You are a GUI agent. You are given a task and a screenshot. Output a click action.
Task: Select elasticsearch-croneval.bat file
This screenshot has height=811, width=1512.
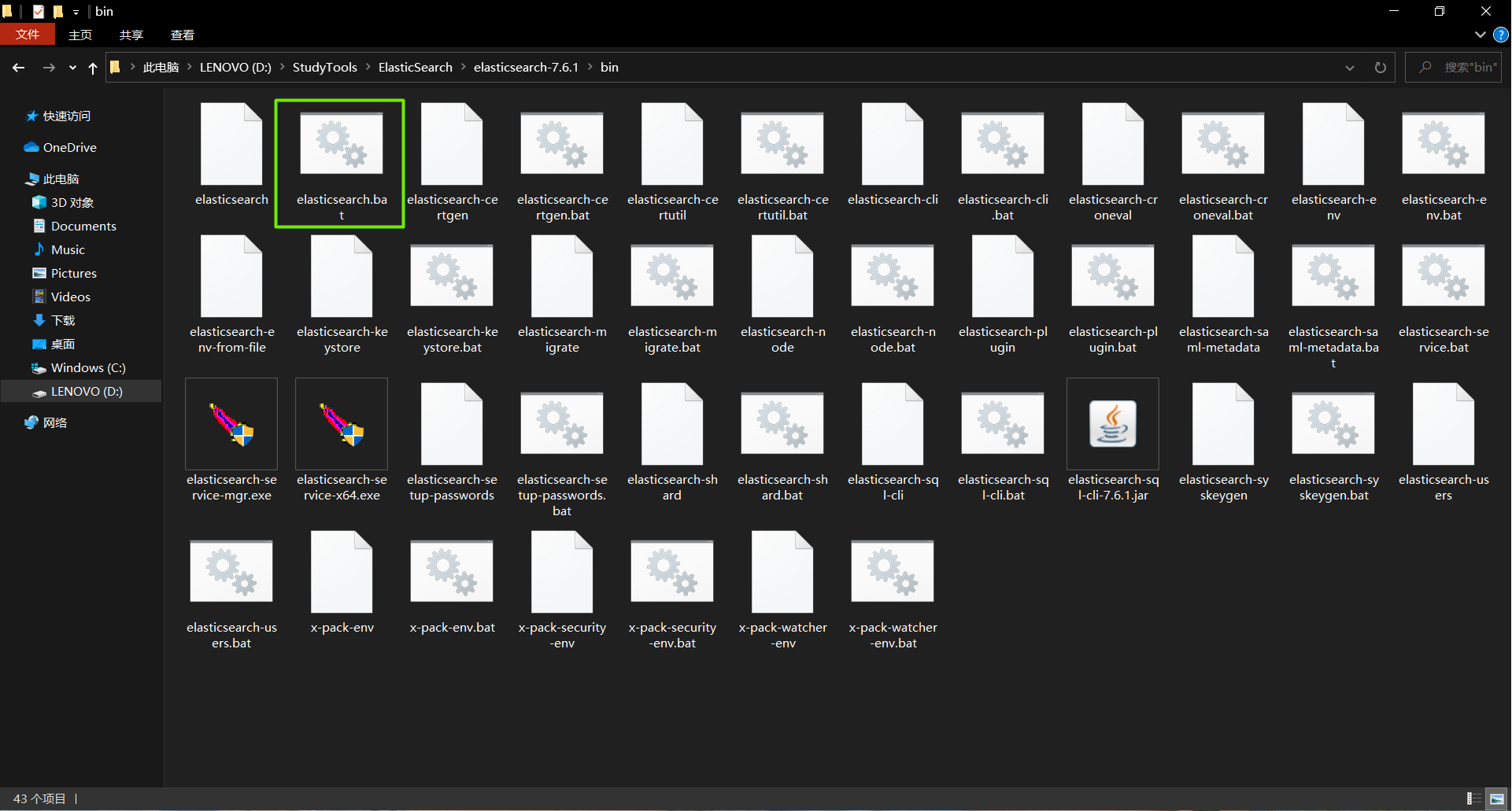[1223, 164]
